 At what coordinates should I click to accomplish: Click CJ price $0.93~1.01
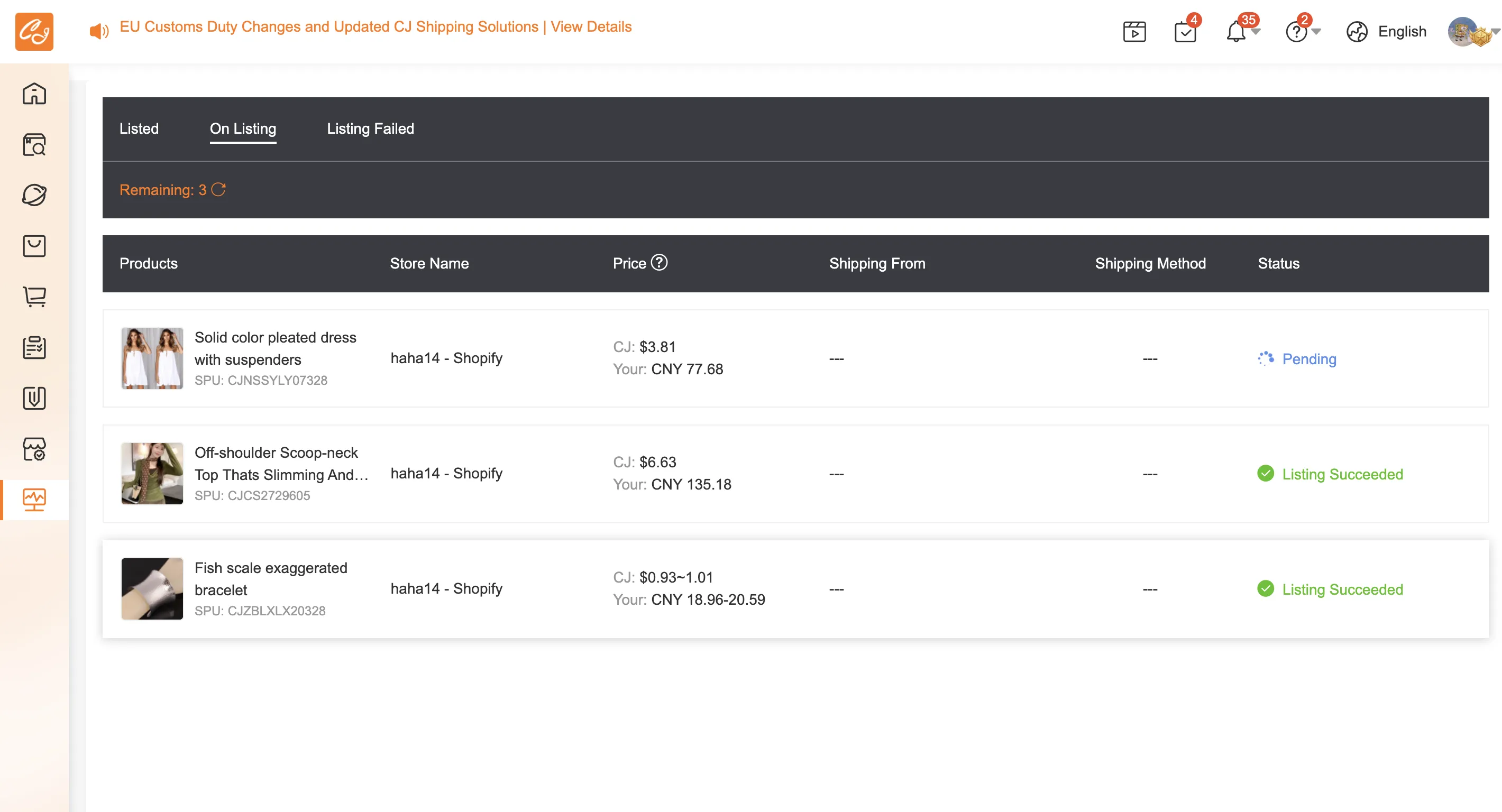[x=676, y=578]
